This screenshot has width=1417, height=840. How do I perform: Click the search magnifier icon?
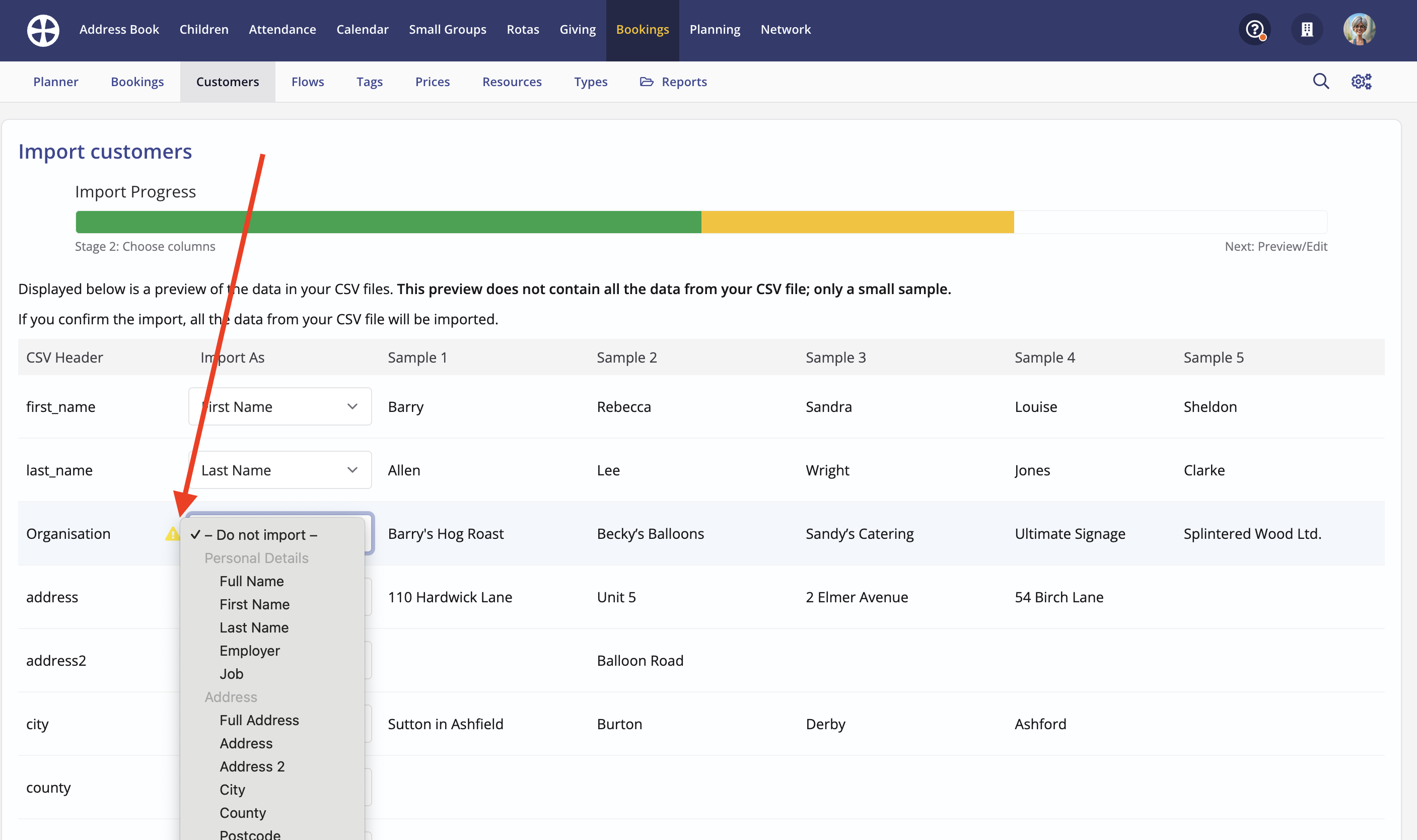1321,82
